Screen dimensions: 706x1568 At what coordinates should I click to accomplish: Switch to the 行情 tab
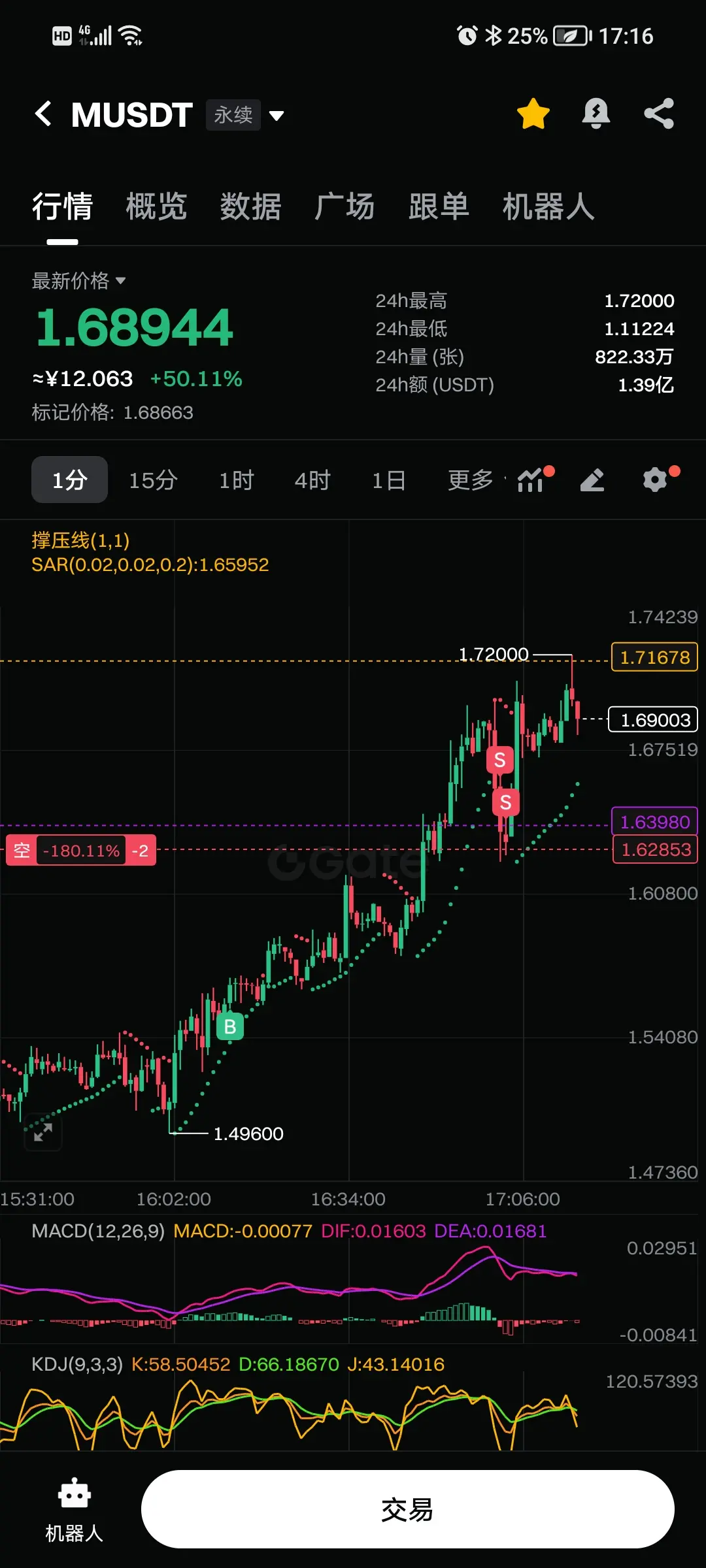63,206
